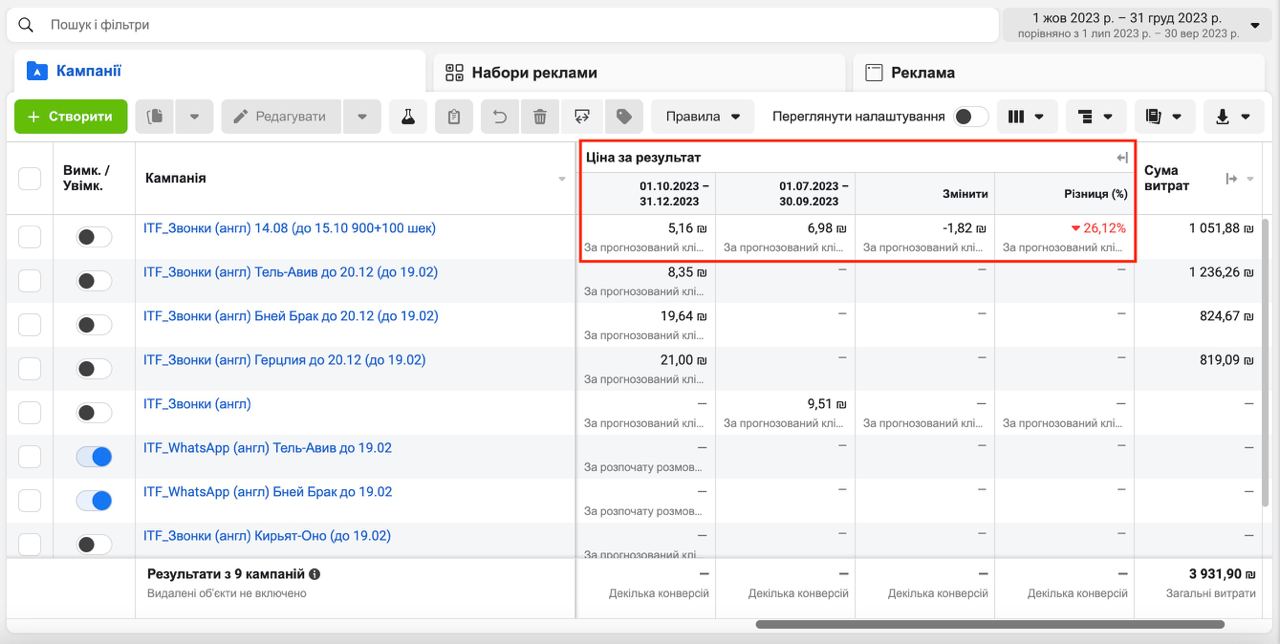This screenshot has width=1280, height=644.
Task: Click the search magnifier icon
Action: click(26, 25)
